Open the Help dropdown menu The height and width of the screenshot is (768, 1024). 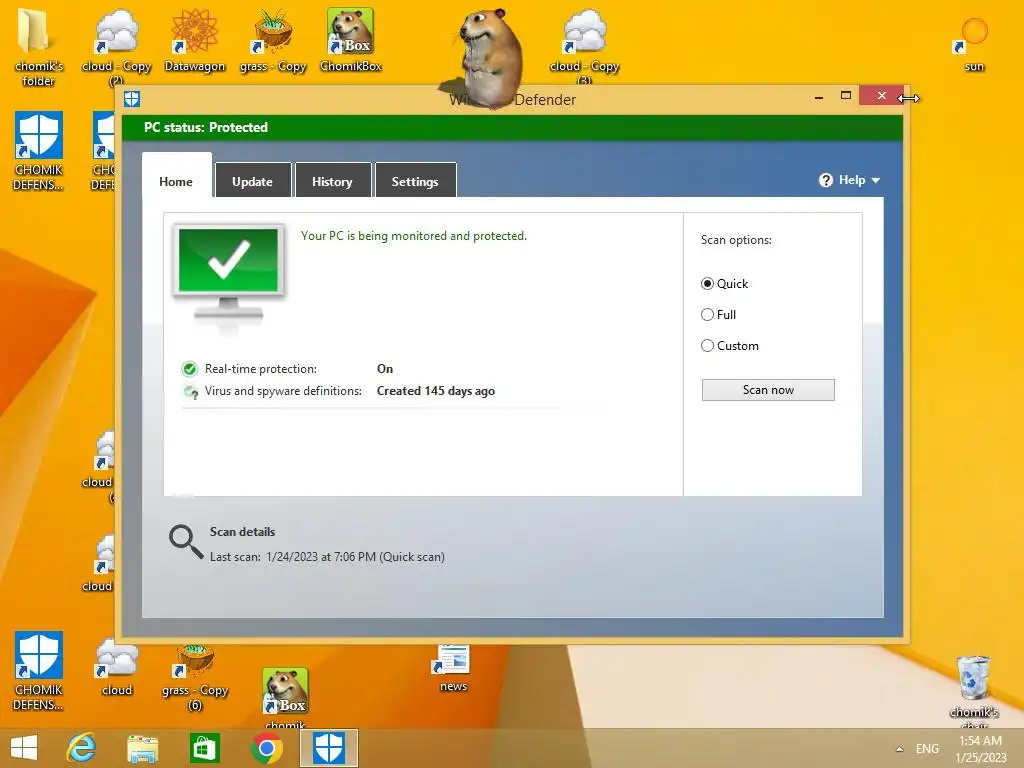point(850,180)
